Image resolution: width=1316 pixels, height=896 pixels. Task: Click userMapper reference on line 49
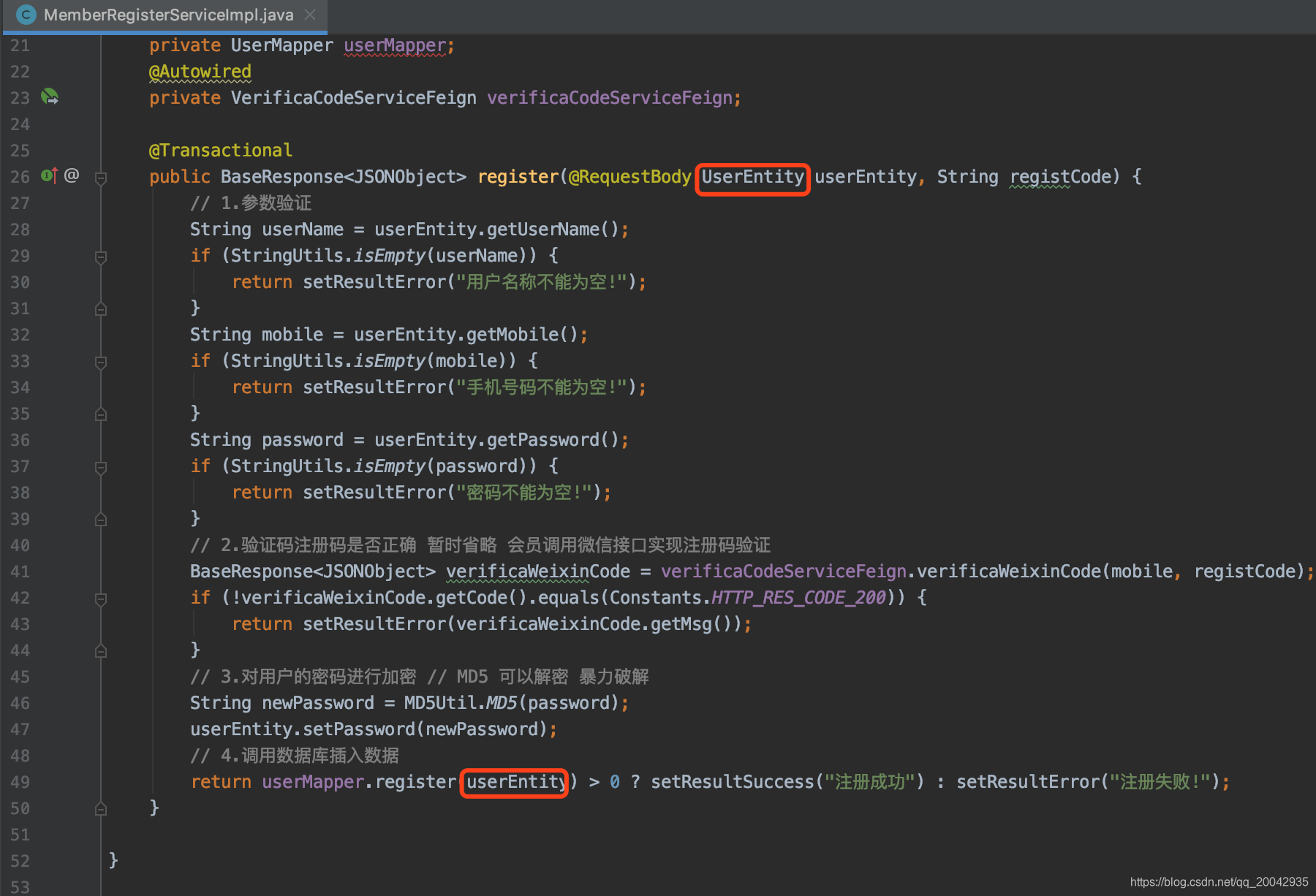(x=313, y=782)
